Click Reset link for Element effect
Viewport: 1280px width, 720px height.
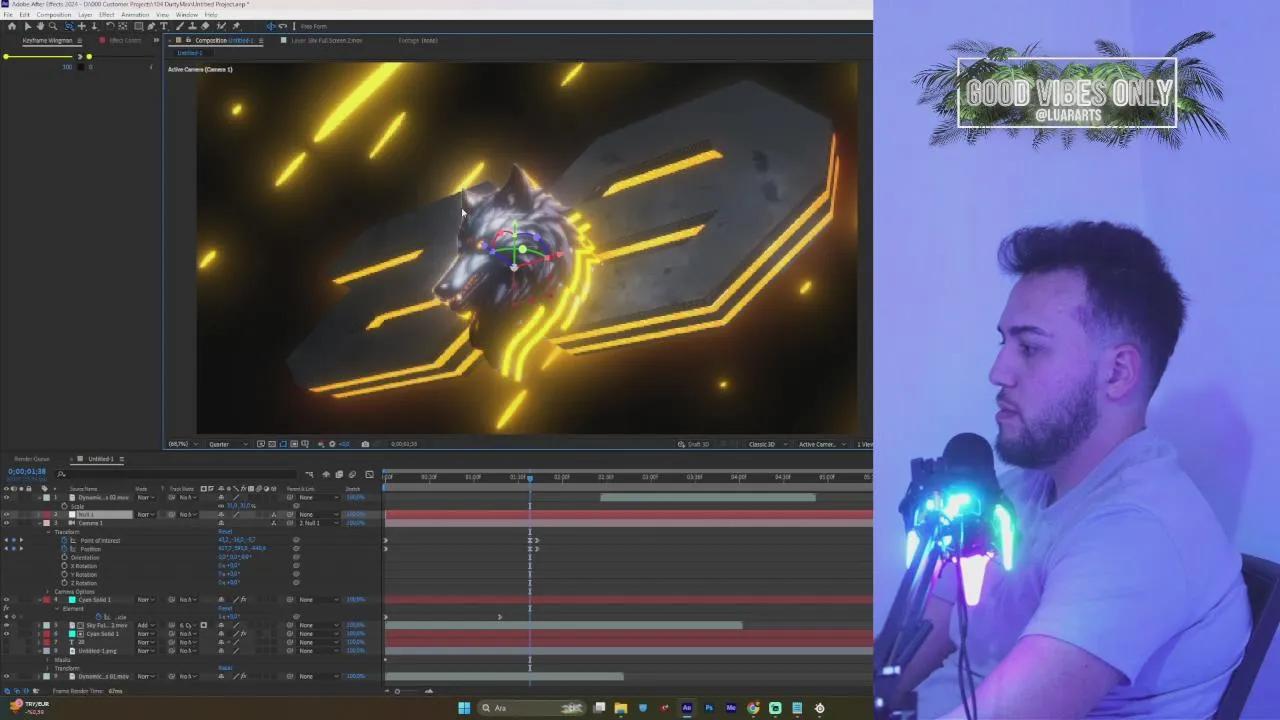point(225,608)
